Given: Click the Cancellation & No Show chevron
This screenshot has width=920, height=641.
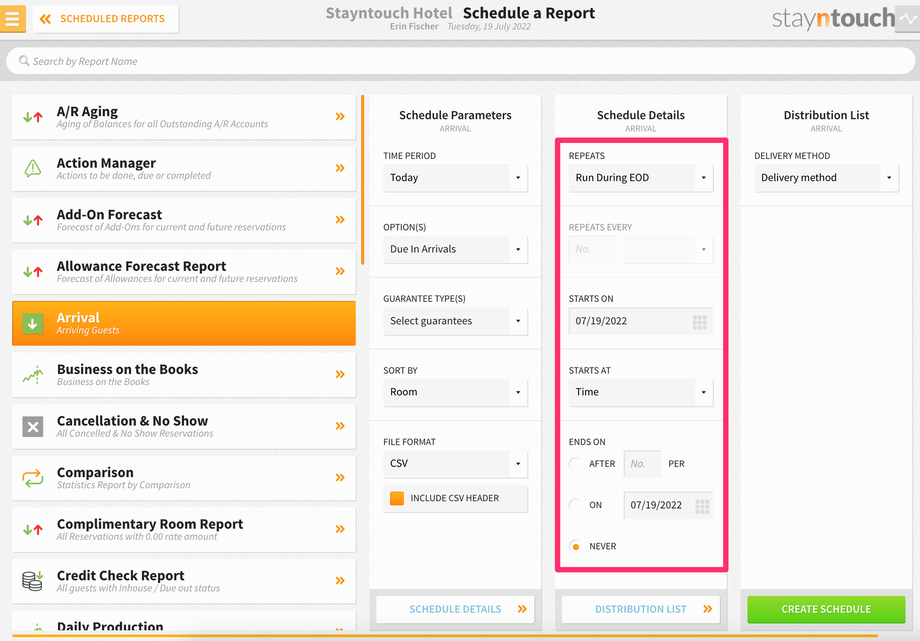Looking at the screenshot, I should (x=340, y=427).
